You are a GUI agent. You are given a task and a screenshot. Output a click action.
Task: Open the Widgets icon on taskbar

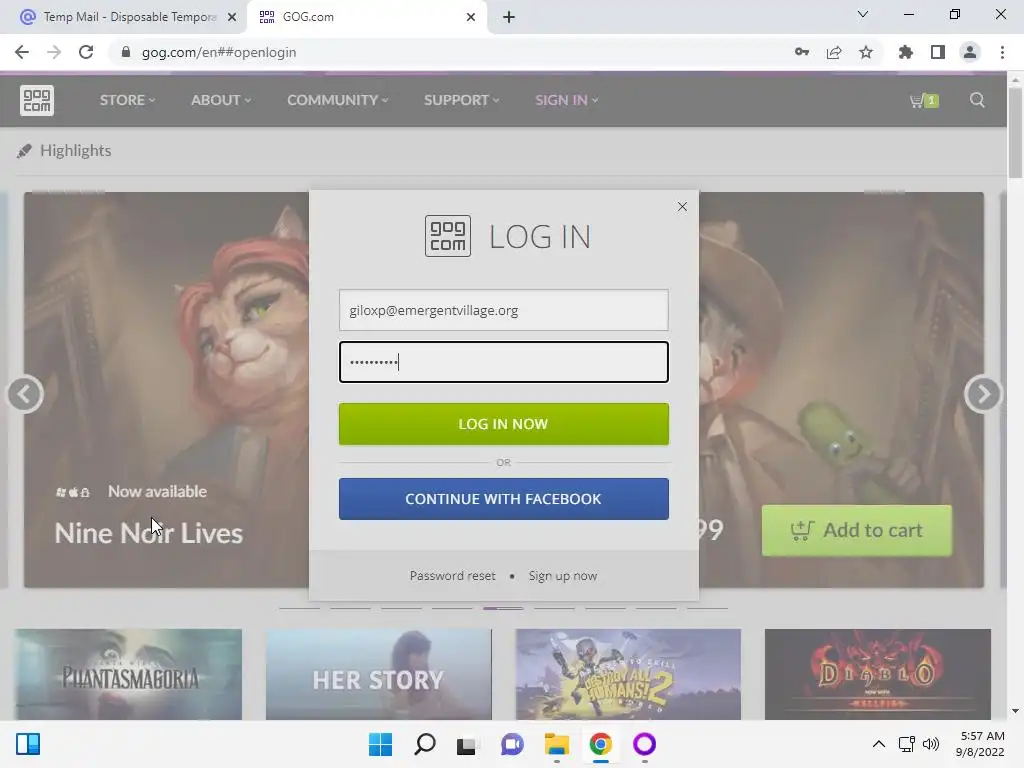click(28, 744)
